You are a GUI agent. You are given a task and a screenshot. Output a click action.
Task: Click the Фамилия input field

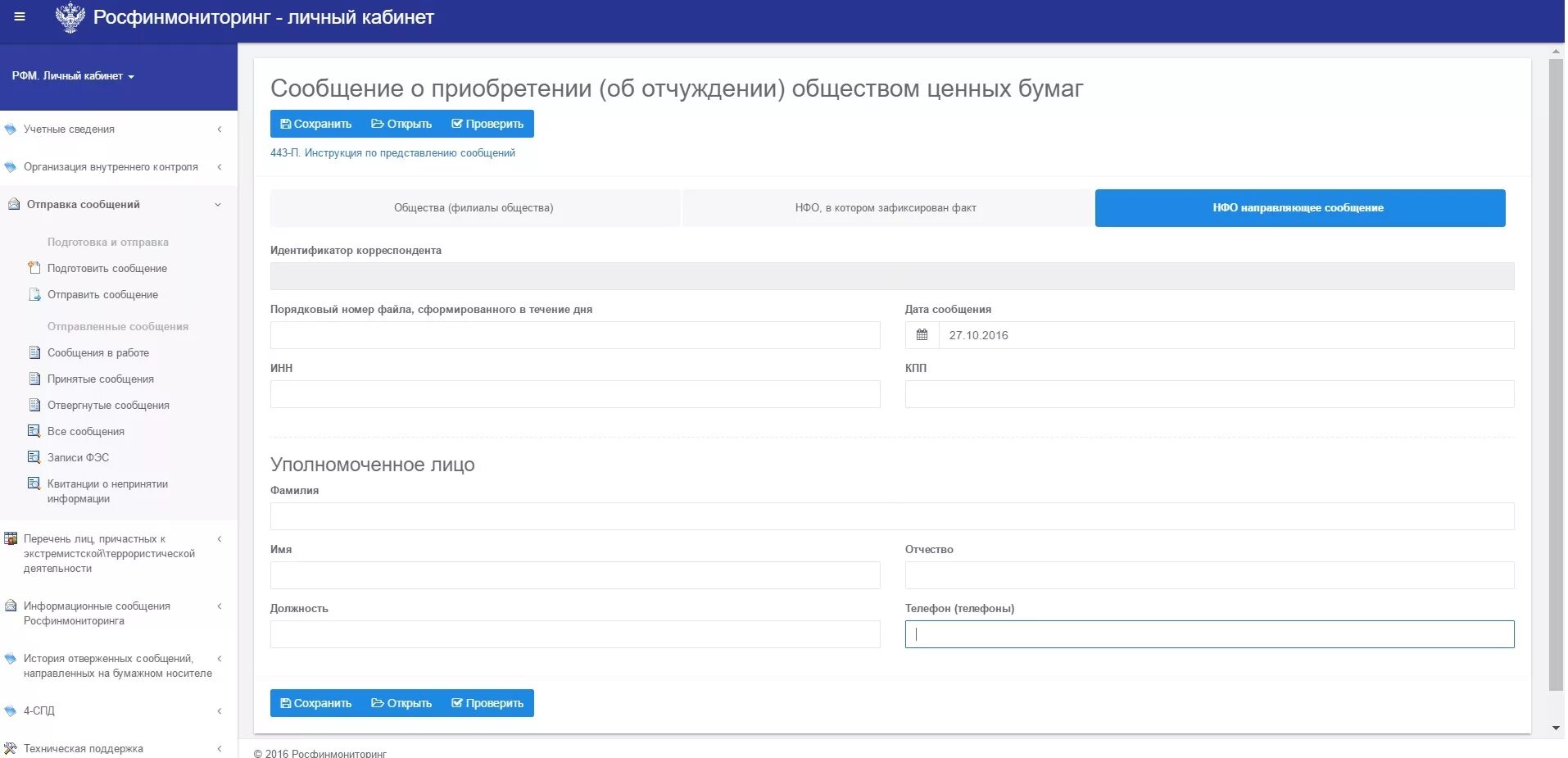(892, 516)
